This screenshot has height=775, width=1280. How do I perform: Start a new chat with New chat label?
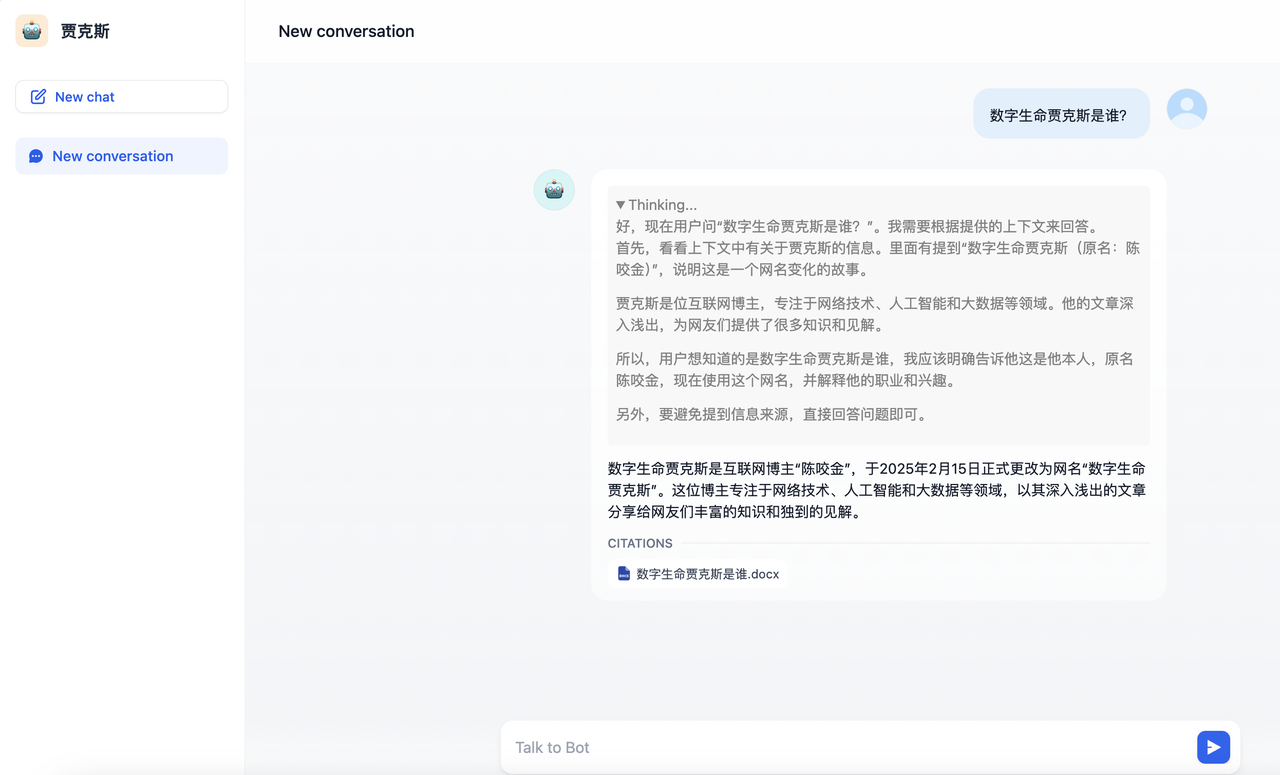tap(85, 97)
